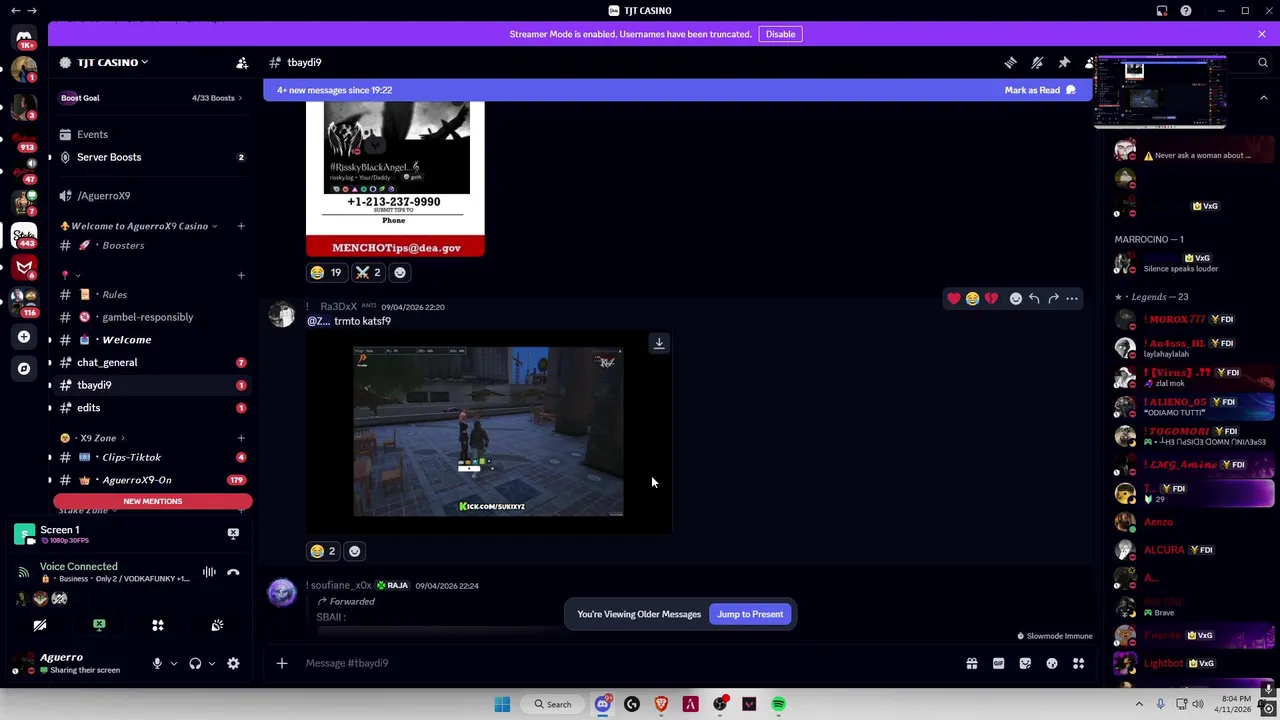Open the emoji picker

(x=1052, y=663)
